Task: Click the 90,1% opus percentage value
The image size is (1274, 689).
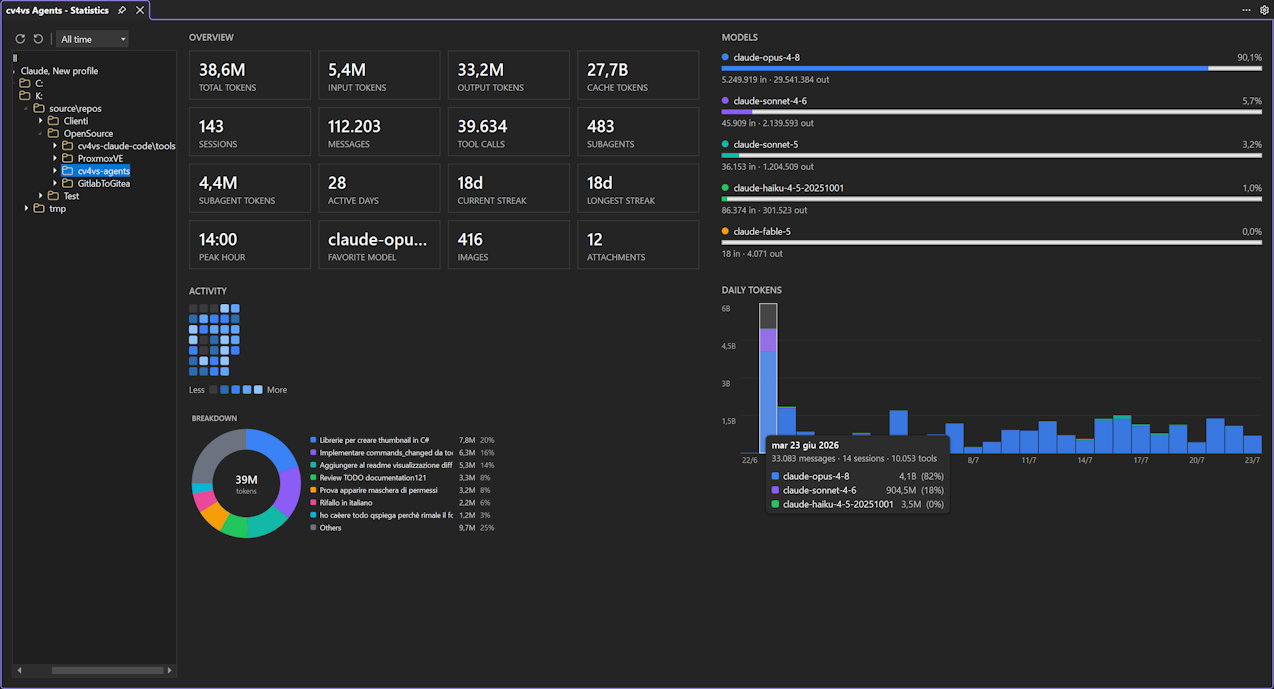Action: pos(1249,57)
